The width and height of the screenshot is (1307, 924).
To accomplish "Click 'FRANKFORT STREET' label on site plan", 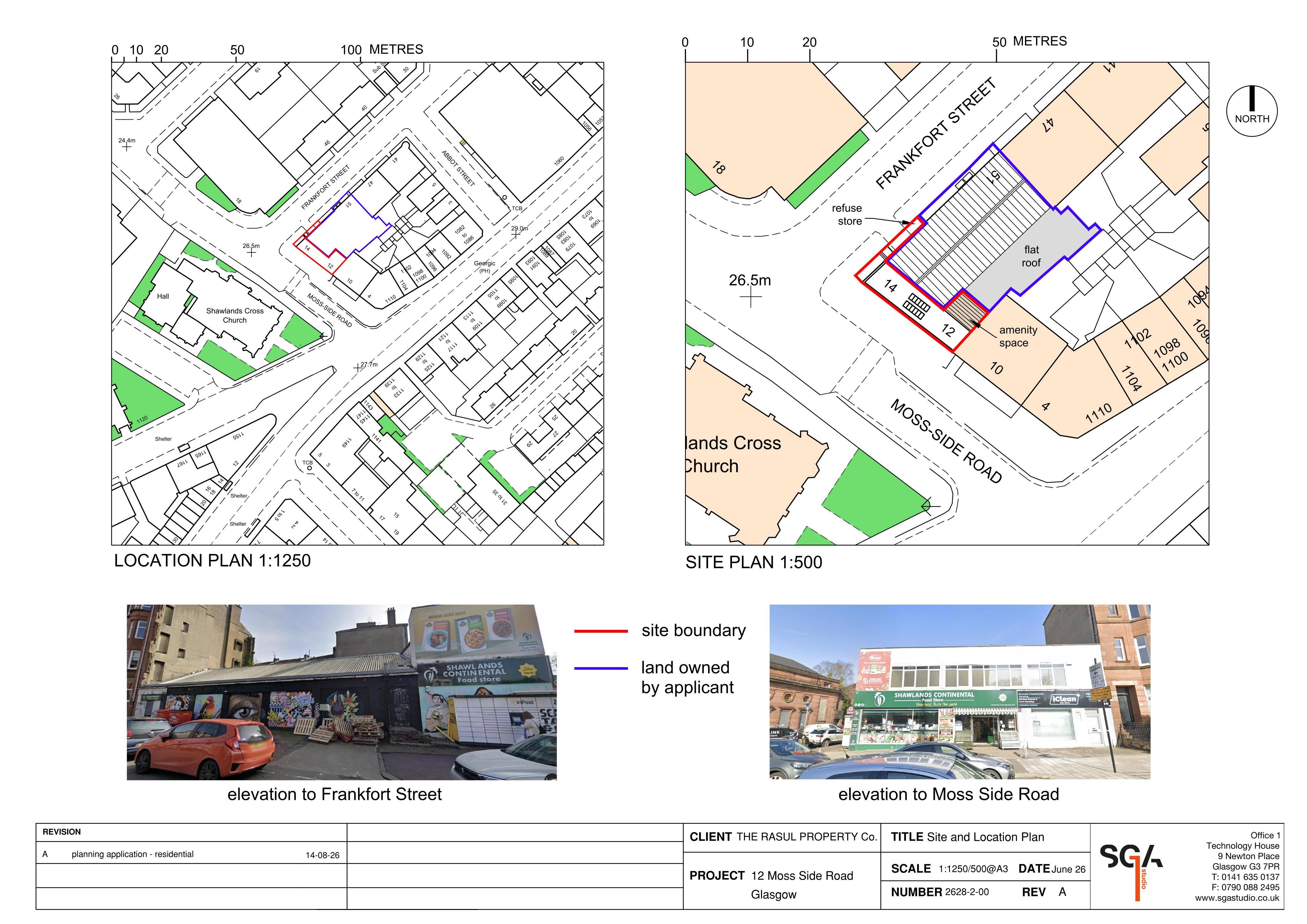I will pos(937,133).
